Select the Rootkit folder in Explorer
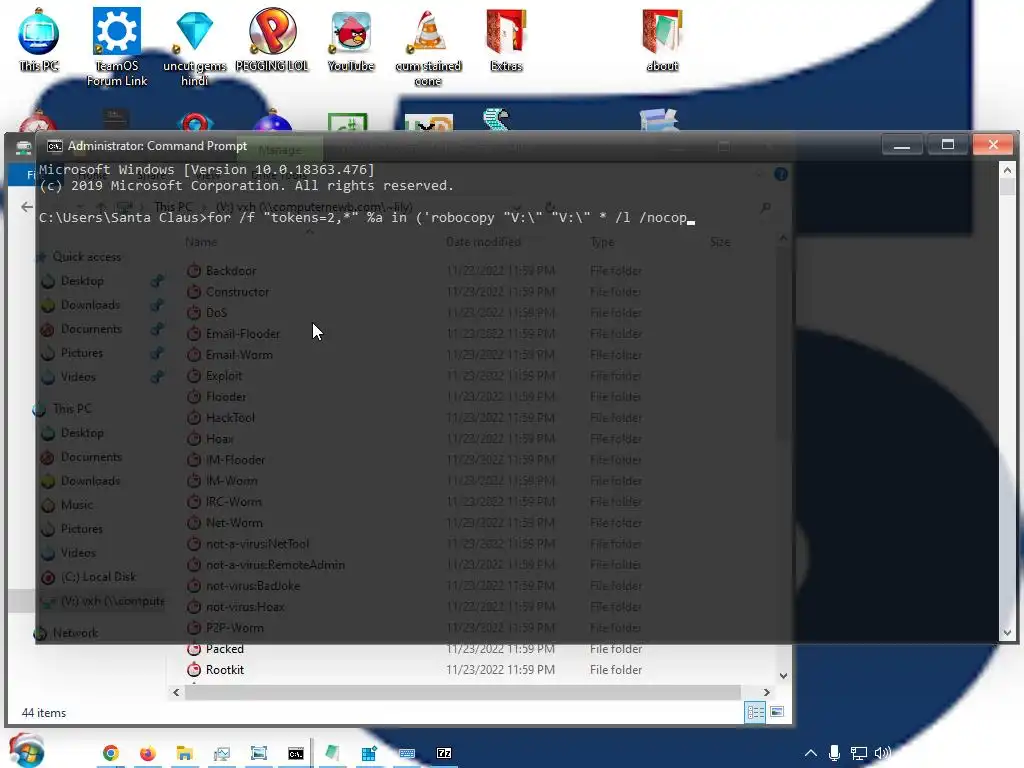 click(x=225, y=669)
